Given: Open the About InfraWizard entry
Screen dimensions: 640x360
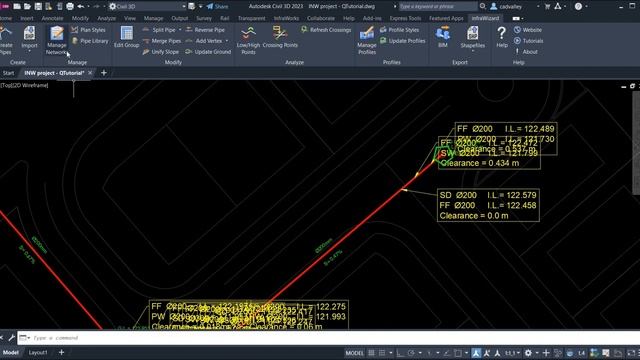Looking at the screenshot, I should 526,52.
